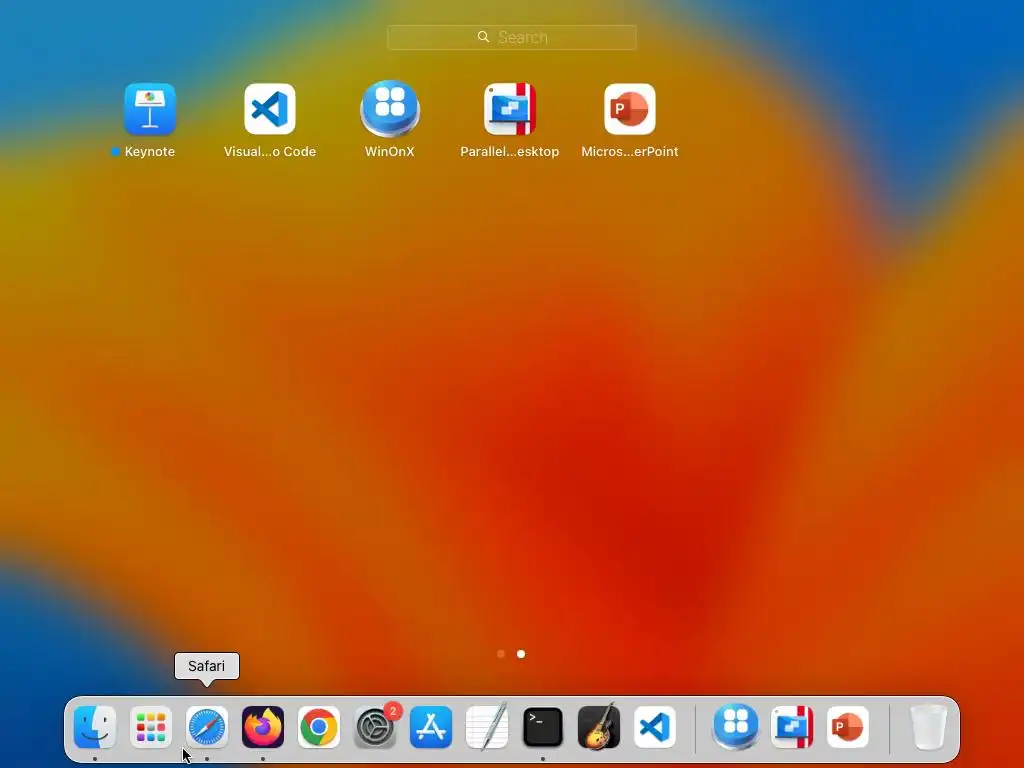Open App Store from the Dock
Image resolution: width=1024 pixels, height=768 pixels.
tap(431, 727)
